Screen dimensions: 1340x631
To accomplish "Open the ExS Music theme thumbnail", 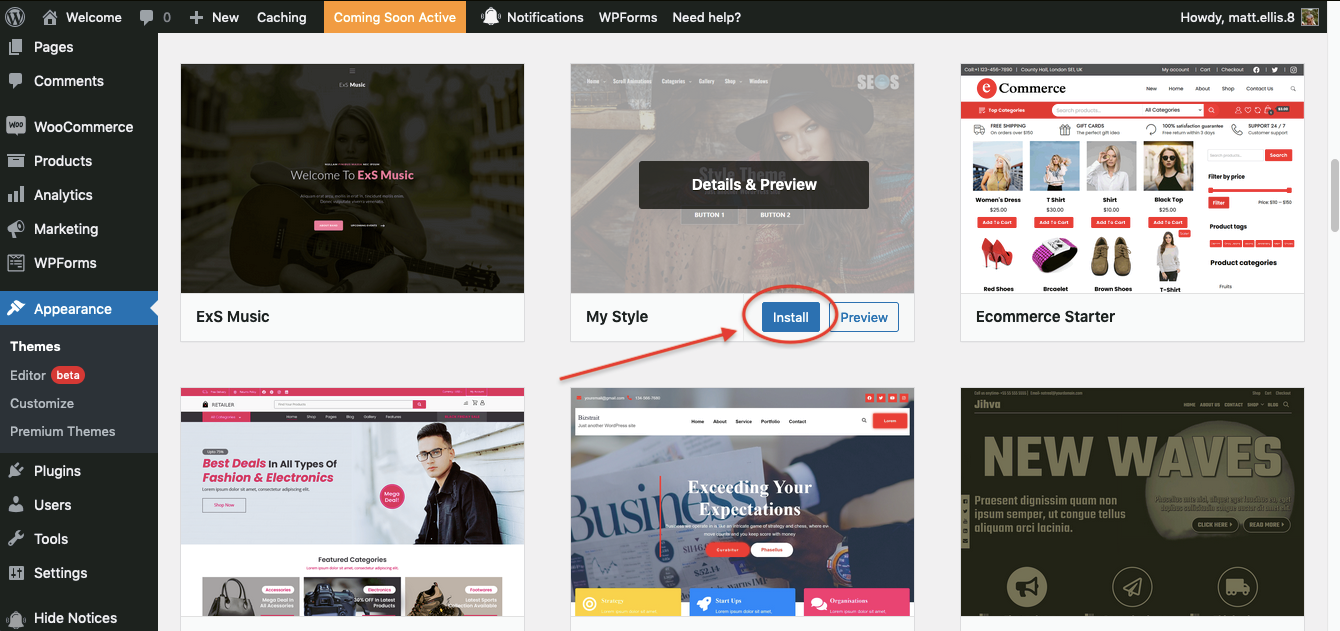I will tap(352, 178).
